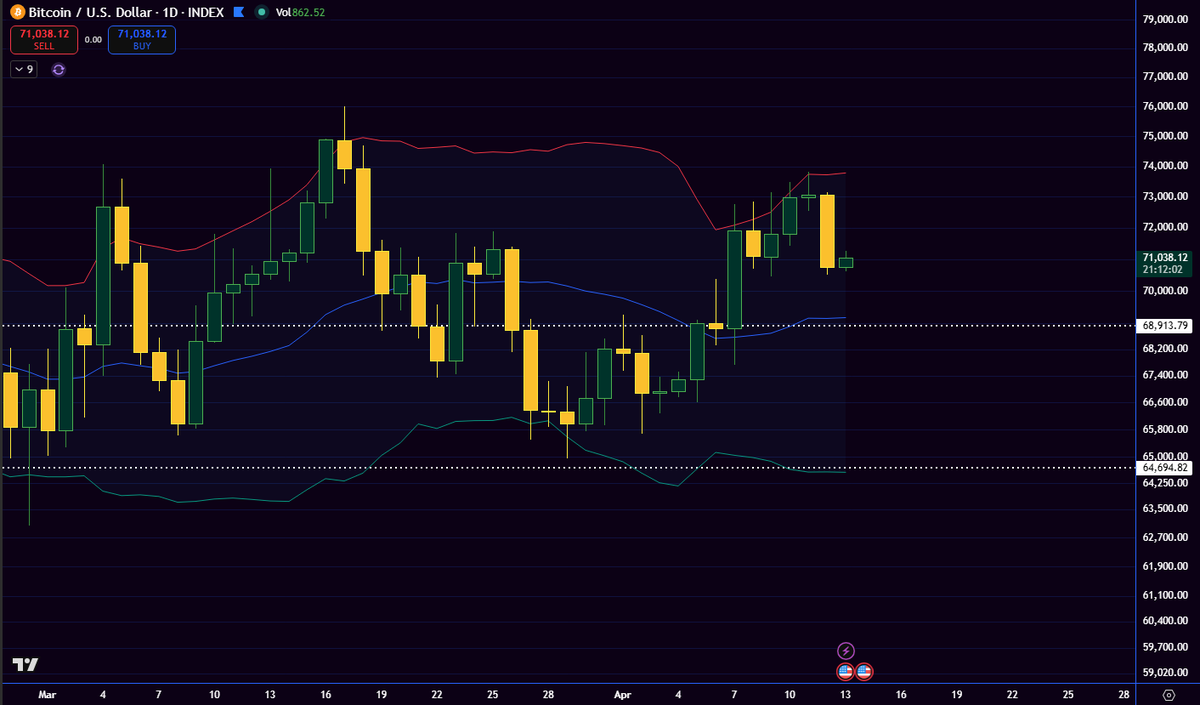Open the right-hand US flag economic event
Screen dimensions: 1200x705
[x=864, y=671]
